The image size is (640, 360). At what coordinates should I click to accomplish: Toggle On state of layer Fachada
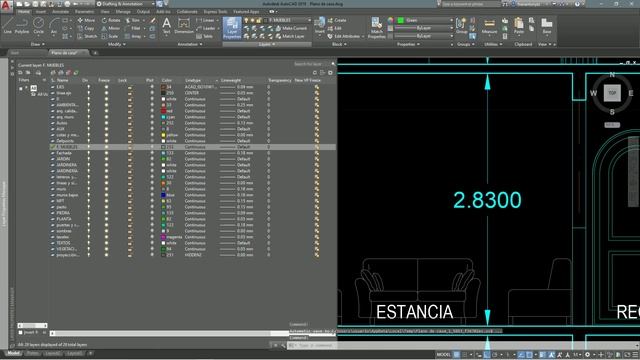[89, 153]
